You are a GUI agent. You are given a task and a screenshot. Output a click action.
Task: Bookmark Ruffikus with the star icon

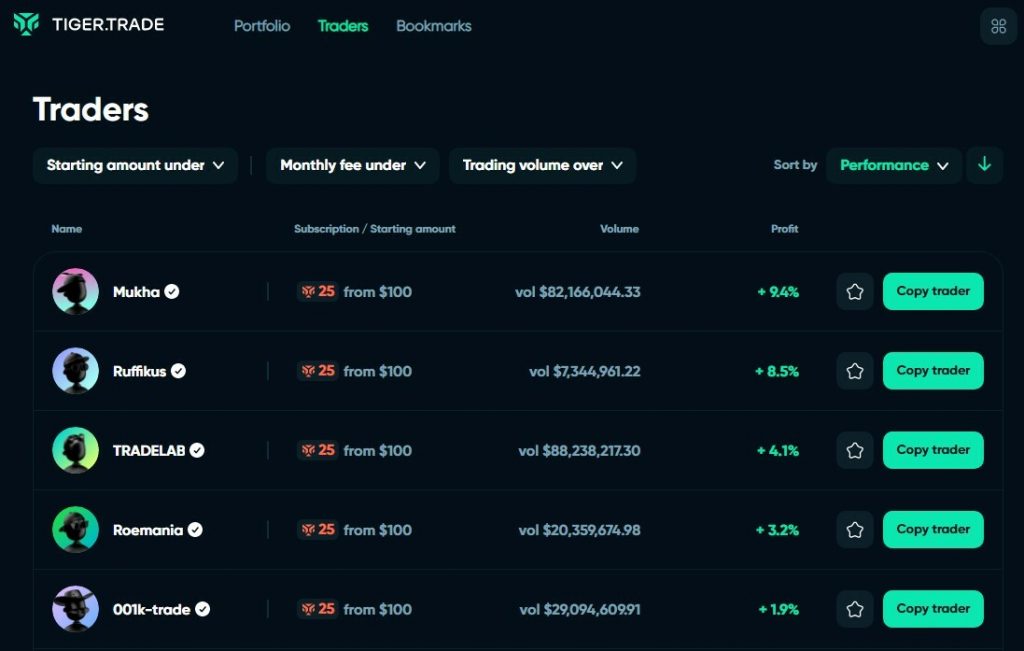tap(855, 371)
